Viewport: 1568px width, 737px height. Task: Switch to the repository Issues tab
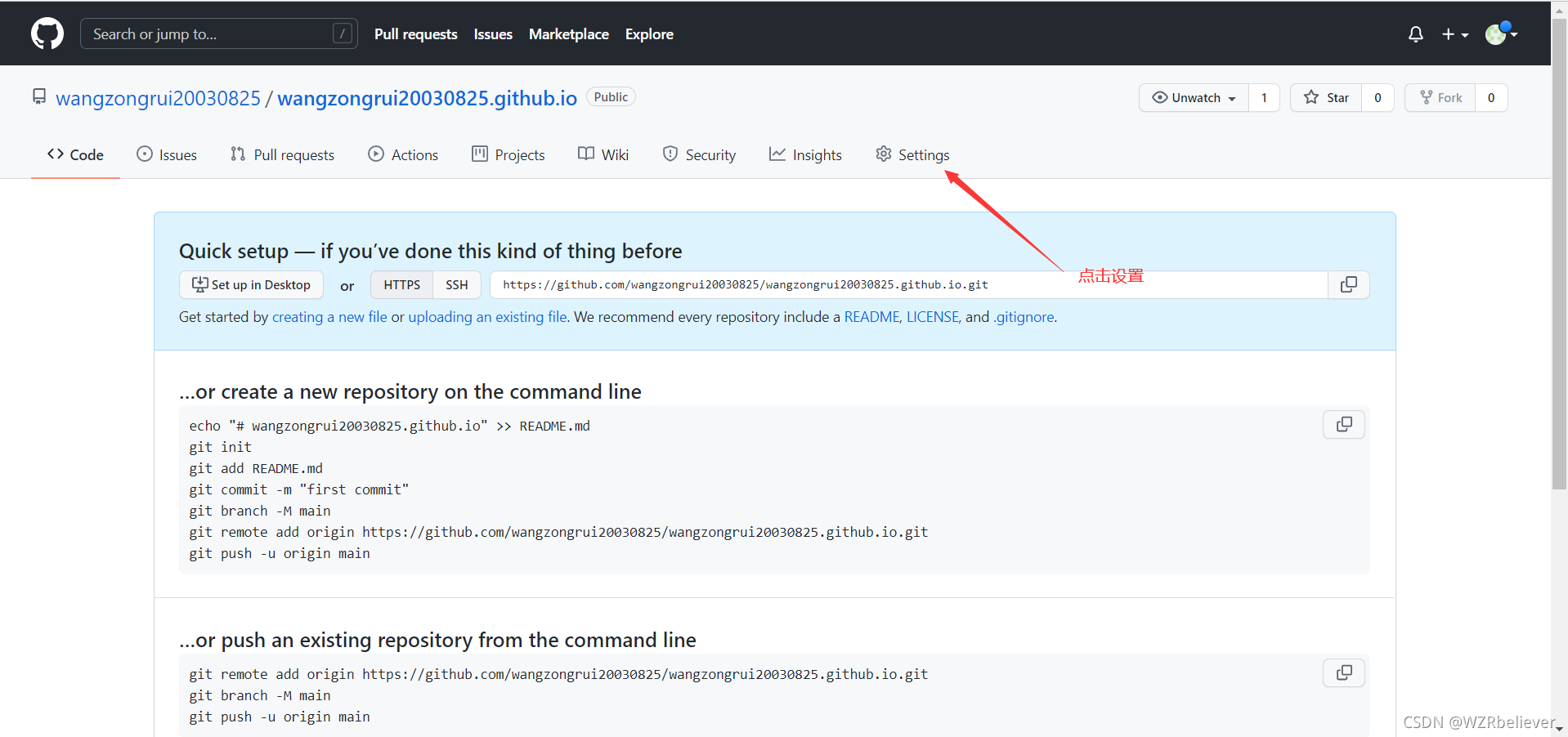pos(167,154)
